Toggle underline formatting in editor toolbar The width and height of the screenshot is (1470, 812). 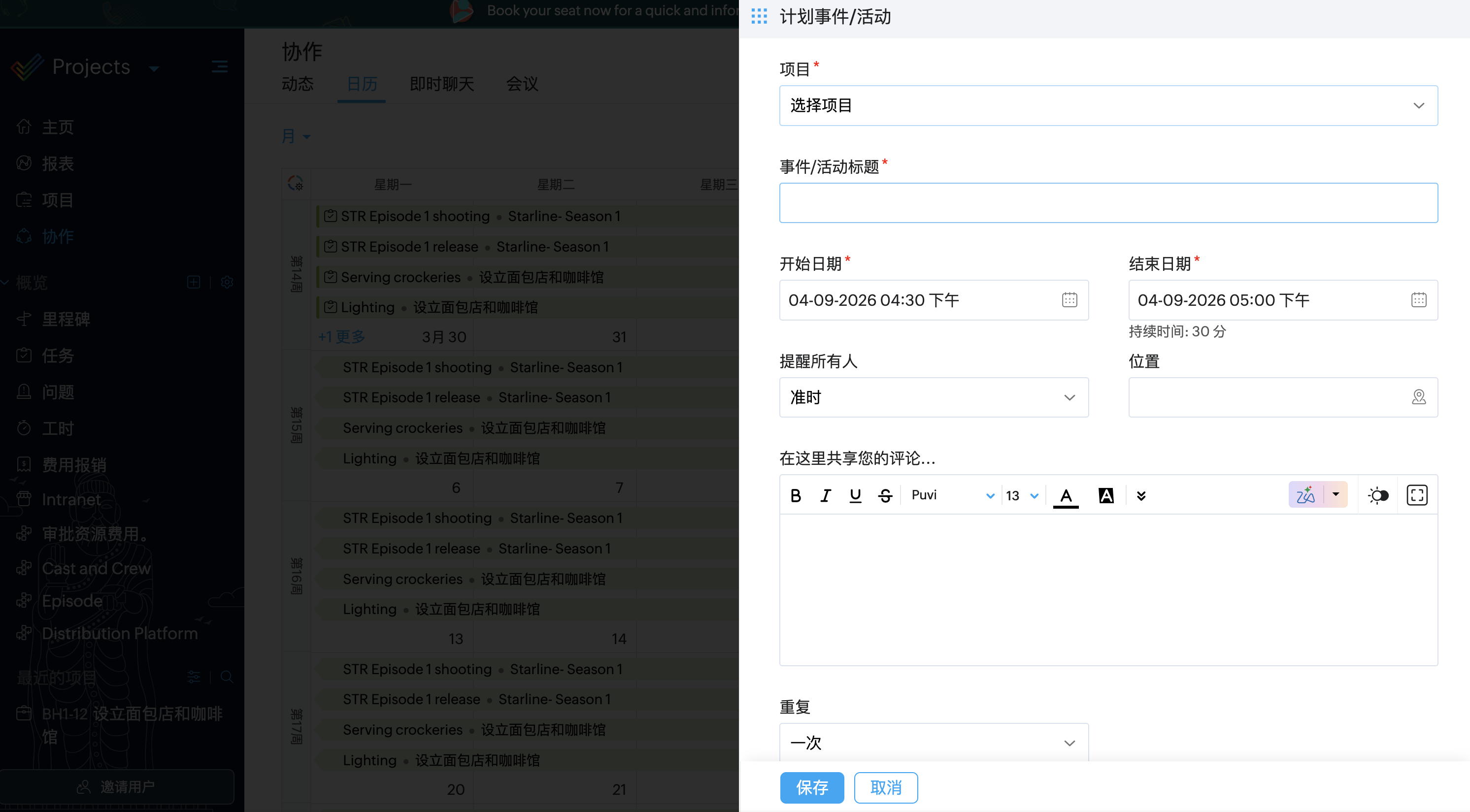855,495
